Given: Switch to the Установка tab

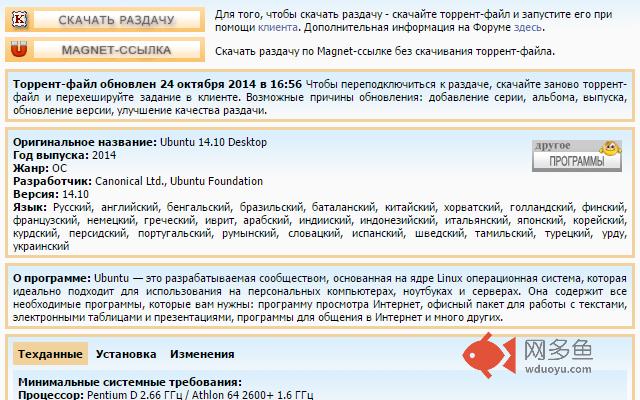Looking at the screenshot, I should (126, 354).
